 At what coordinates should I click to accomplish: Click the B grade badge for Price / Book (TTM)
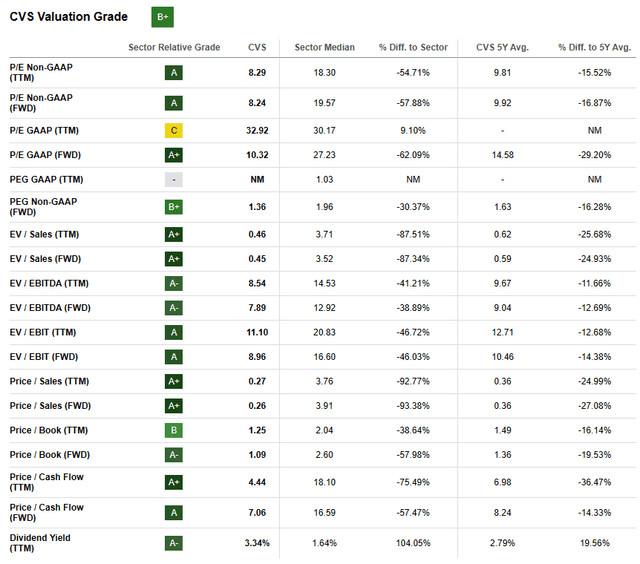click(x=174, y=431)
